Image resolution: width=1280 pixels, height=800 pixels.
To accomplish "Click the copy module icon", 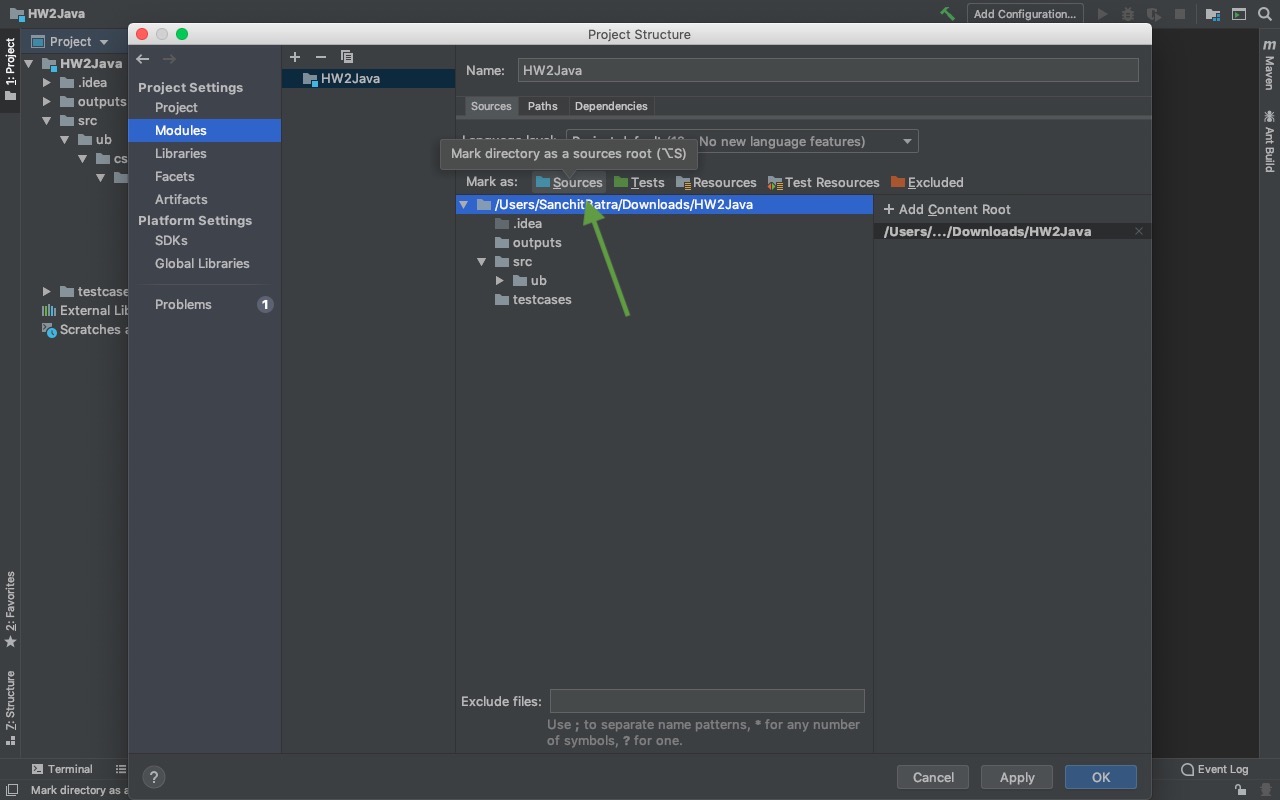I will tap(347, 57).
